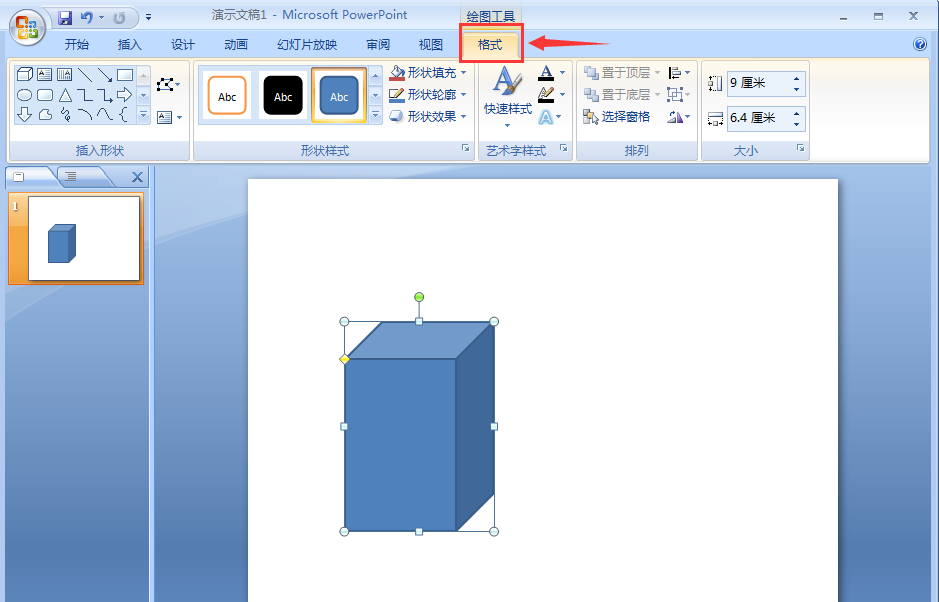This screenshot has width=939, height=602.
Task: Open the 幻灯片放映 ribbon tab
Action: [307, 45]
